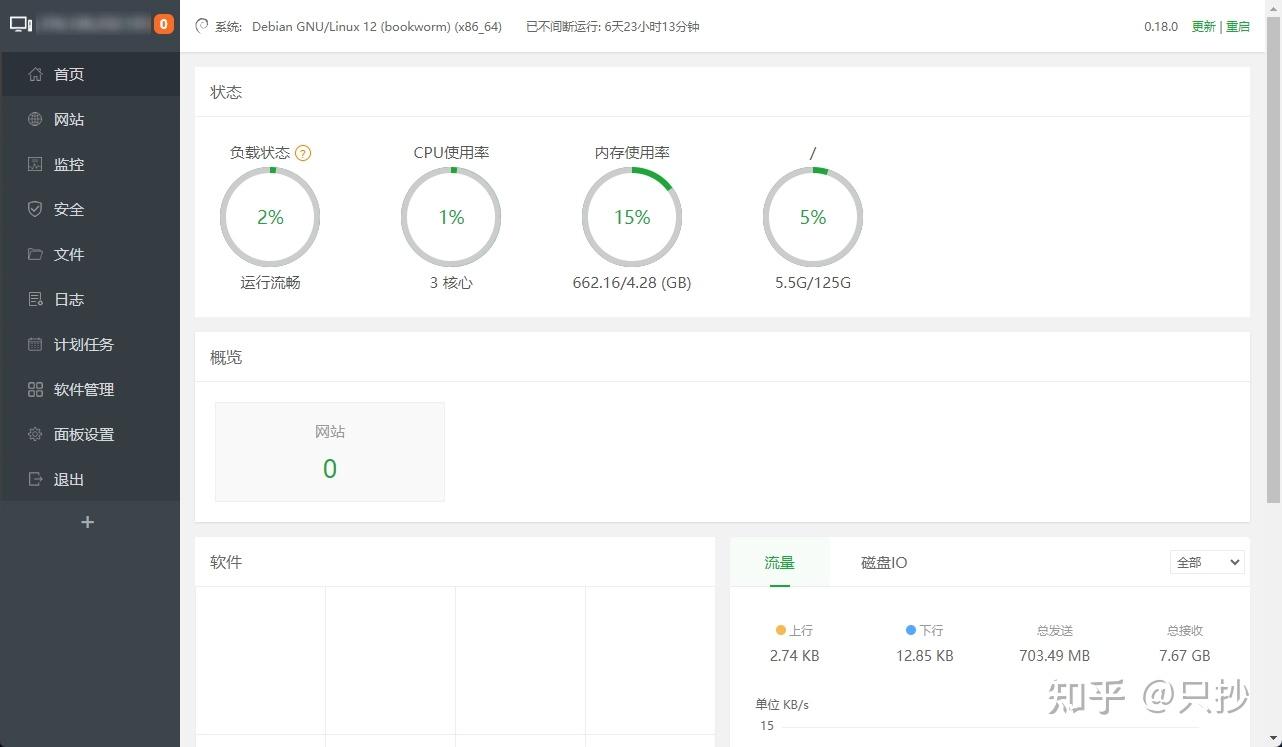
Task: Click the 负载状态 2% gauge
Action: point(270,217)
